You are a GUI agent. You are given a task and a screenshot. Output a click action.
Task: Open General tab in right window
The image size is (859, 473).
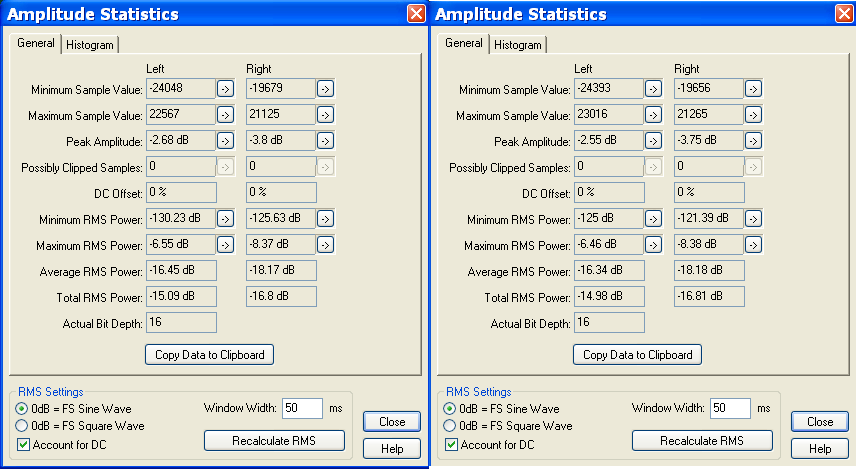(463, 43)
